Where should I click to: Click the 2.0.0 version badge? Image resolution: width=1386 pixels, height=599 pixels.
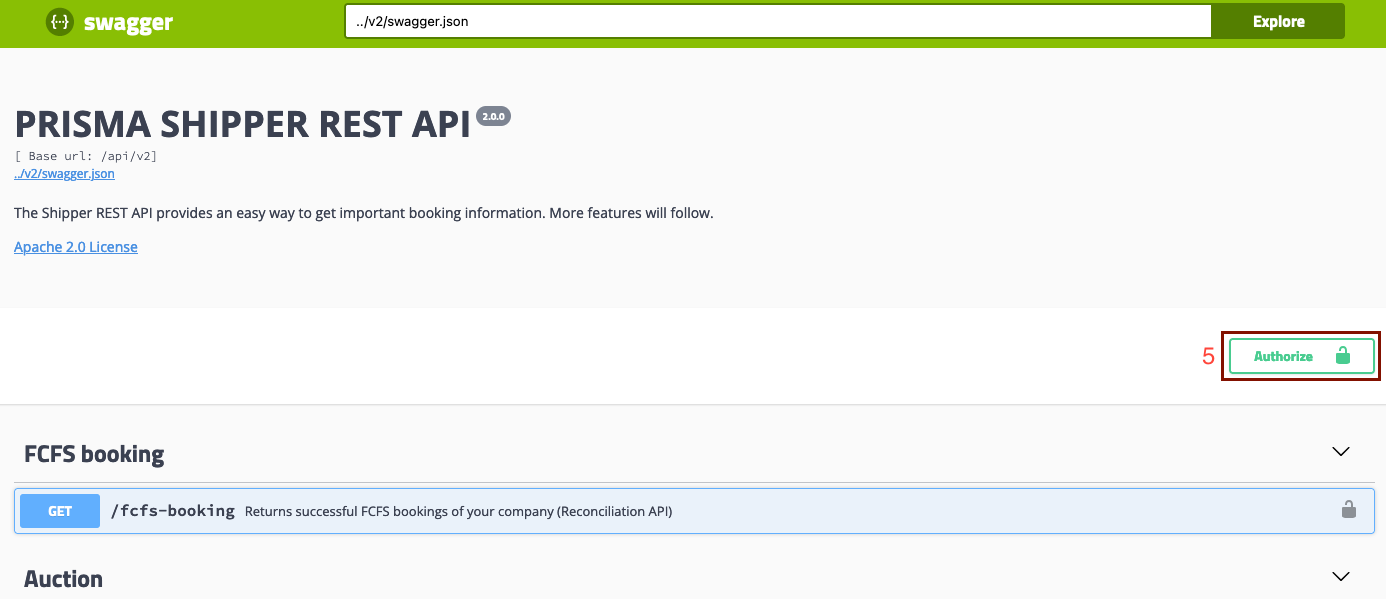pyautogui.click(x=494, y=116)
